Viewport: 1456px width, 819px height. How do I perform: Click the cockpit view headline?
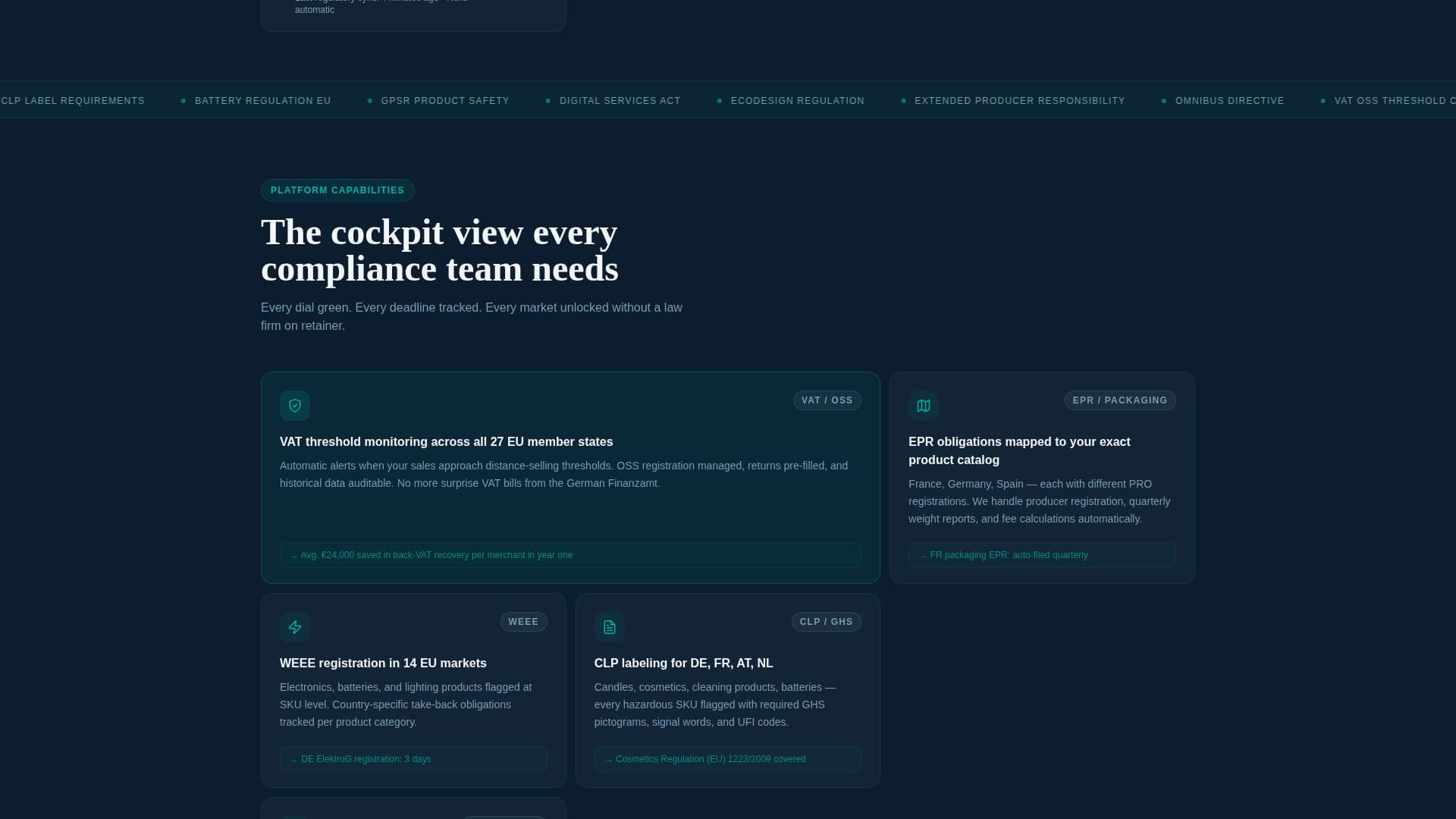[x=440, y=250]
